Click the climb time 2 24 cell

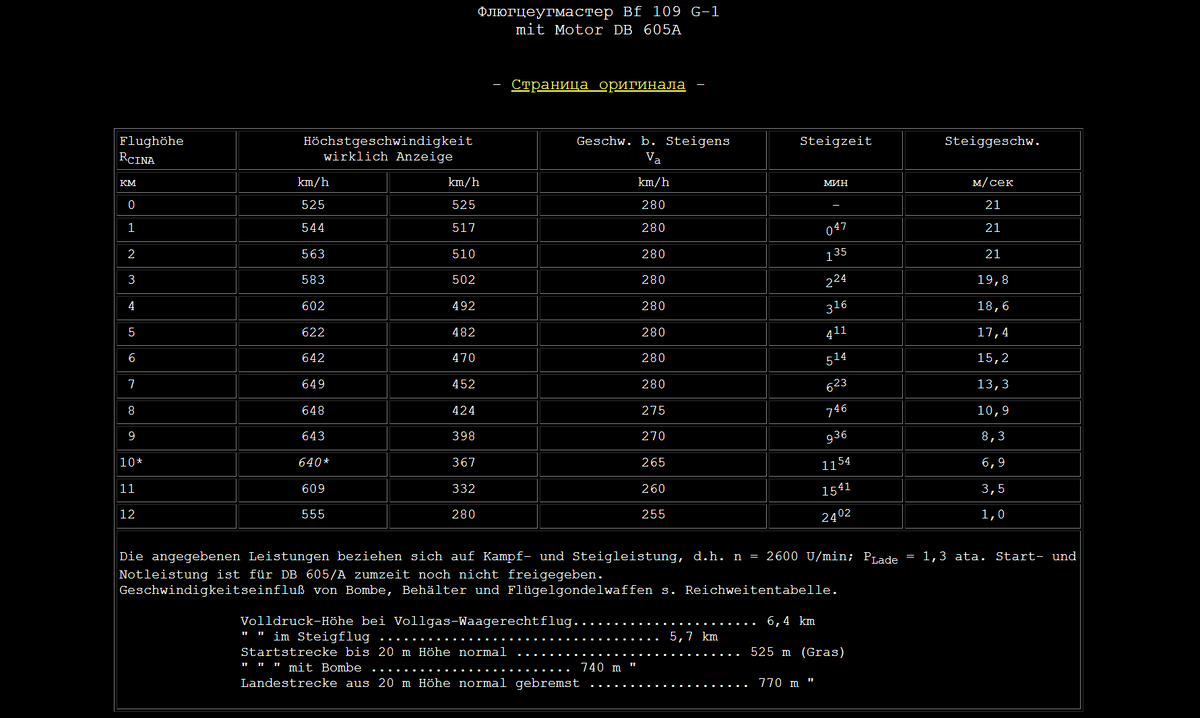(835, 281)
